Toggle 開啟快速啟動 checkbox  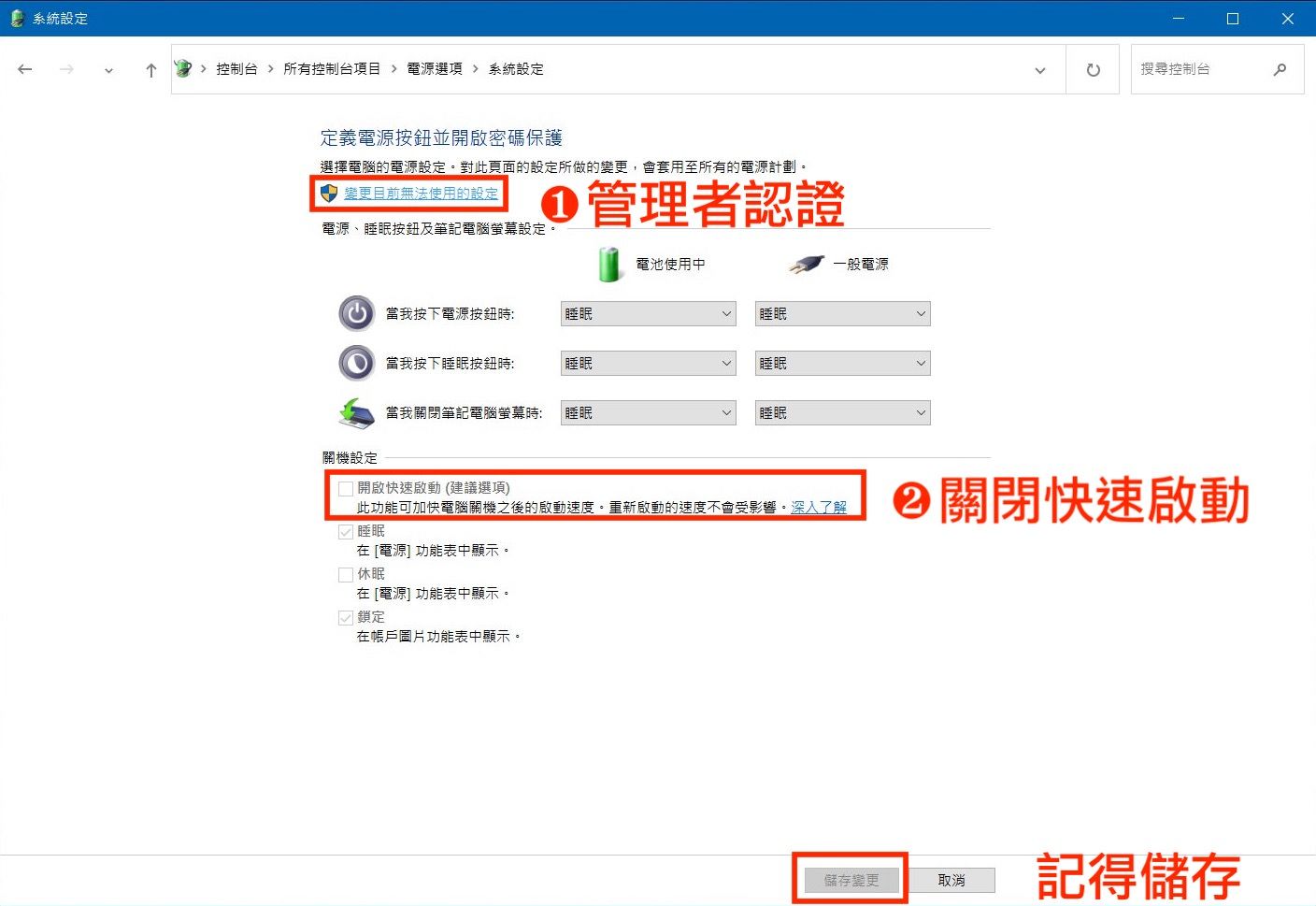[x=346, y=488]
